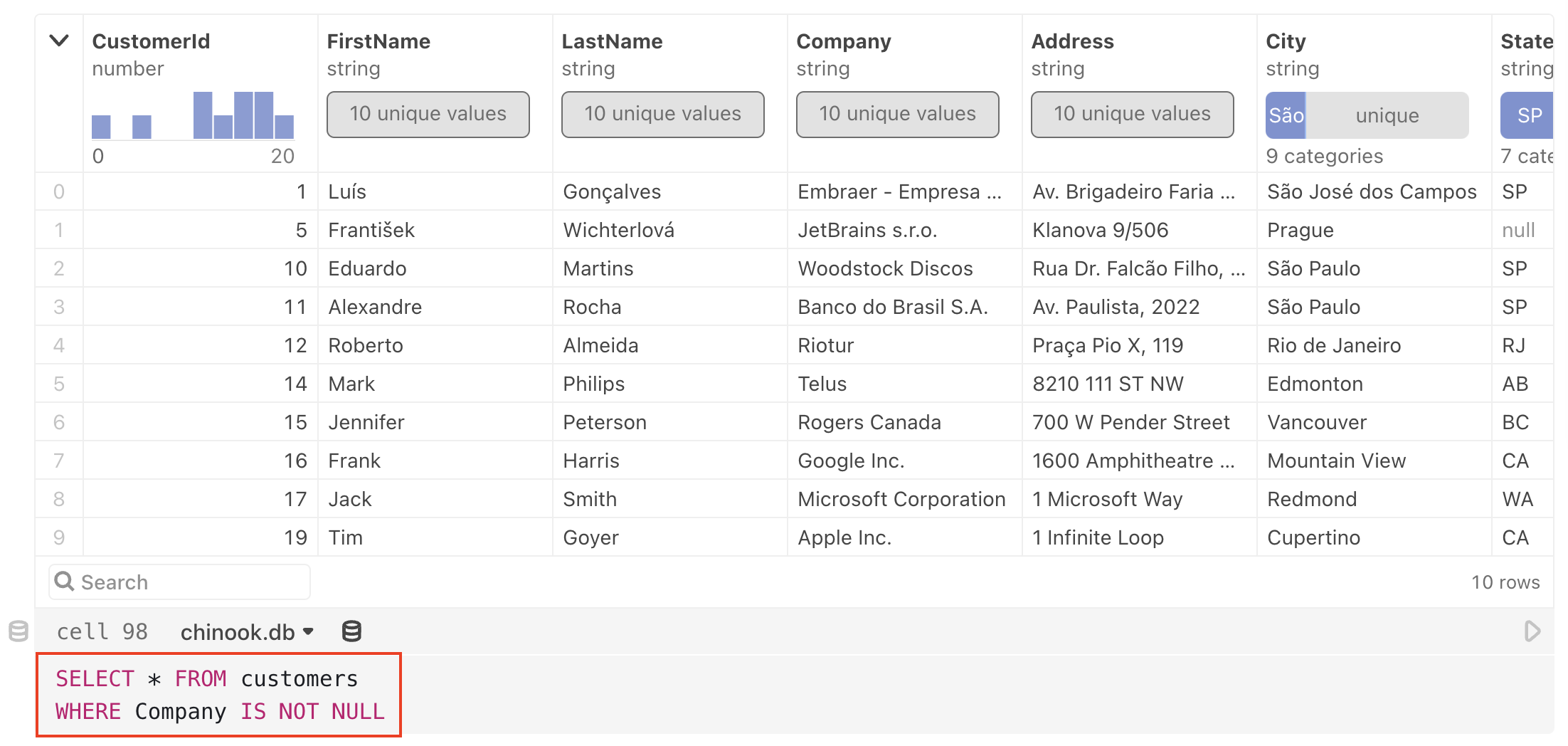
Task: Click the cell 98 label
Action: (x=102, y=632)
